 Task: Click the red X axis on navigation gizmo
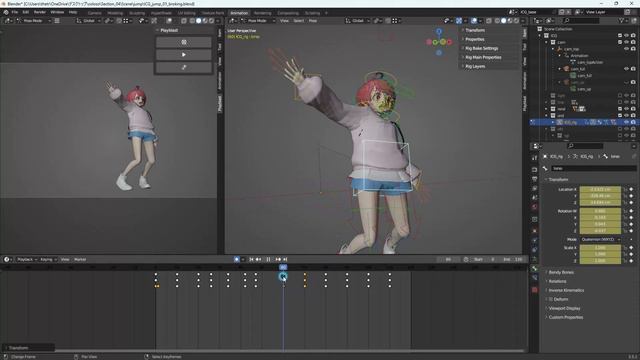[x=449, y=42]
